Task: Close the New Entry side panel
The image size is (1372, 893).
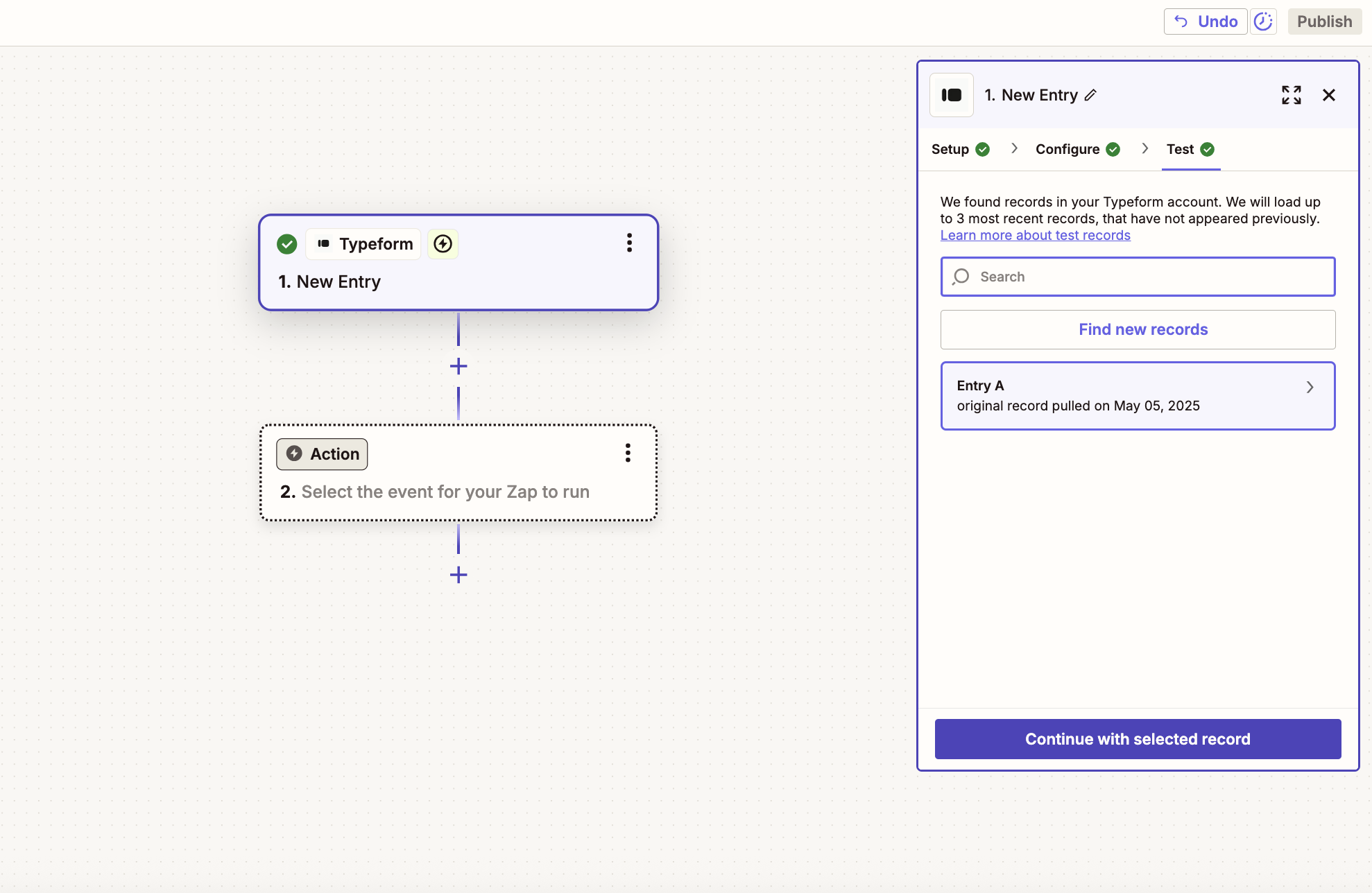Action: click(1328, 95)
